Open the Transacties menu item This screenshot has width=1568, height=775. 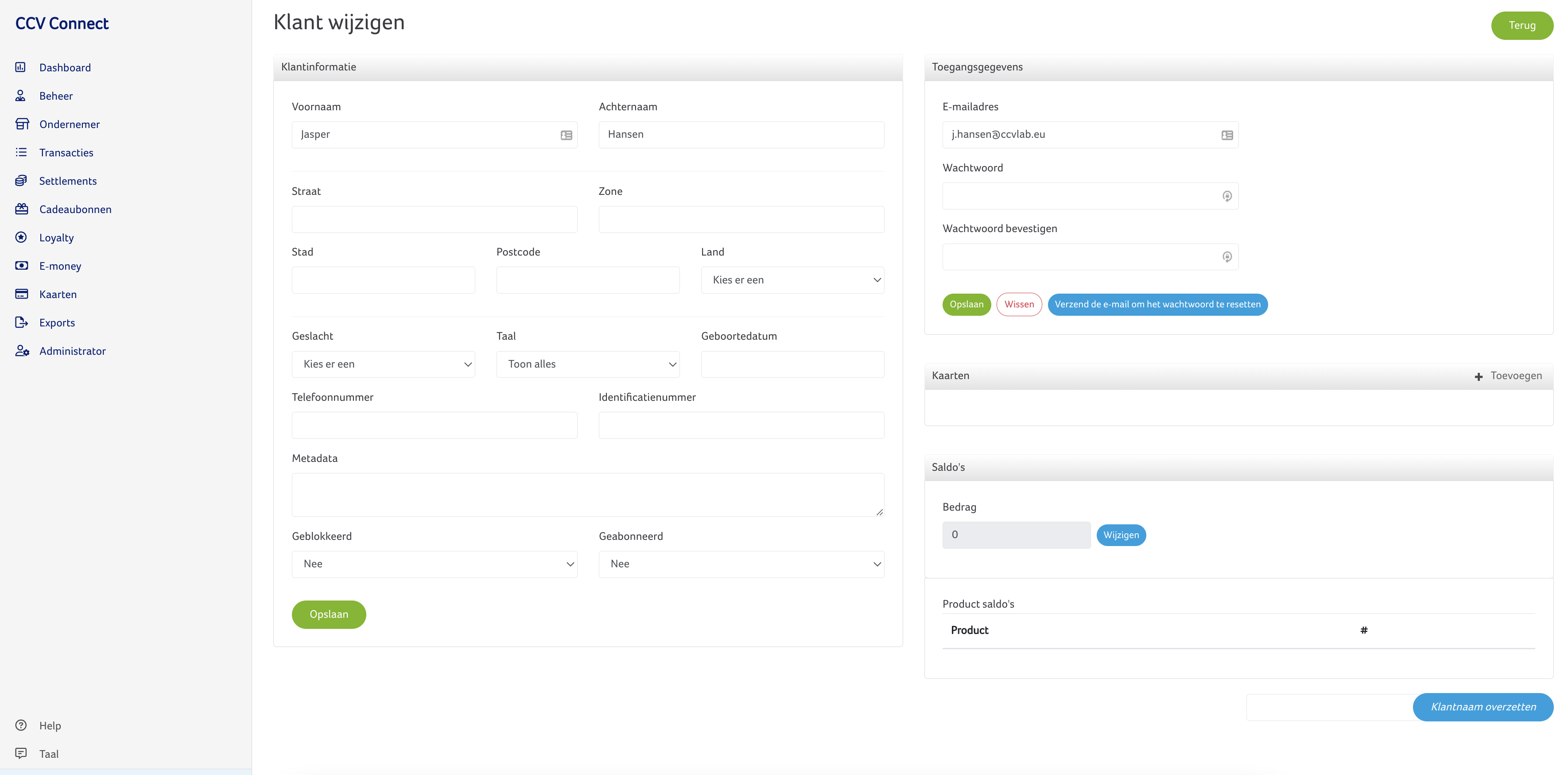[x=66, y=153]
